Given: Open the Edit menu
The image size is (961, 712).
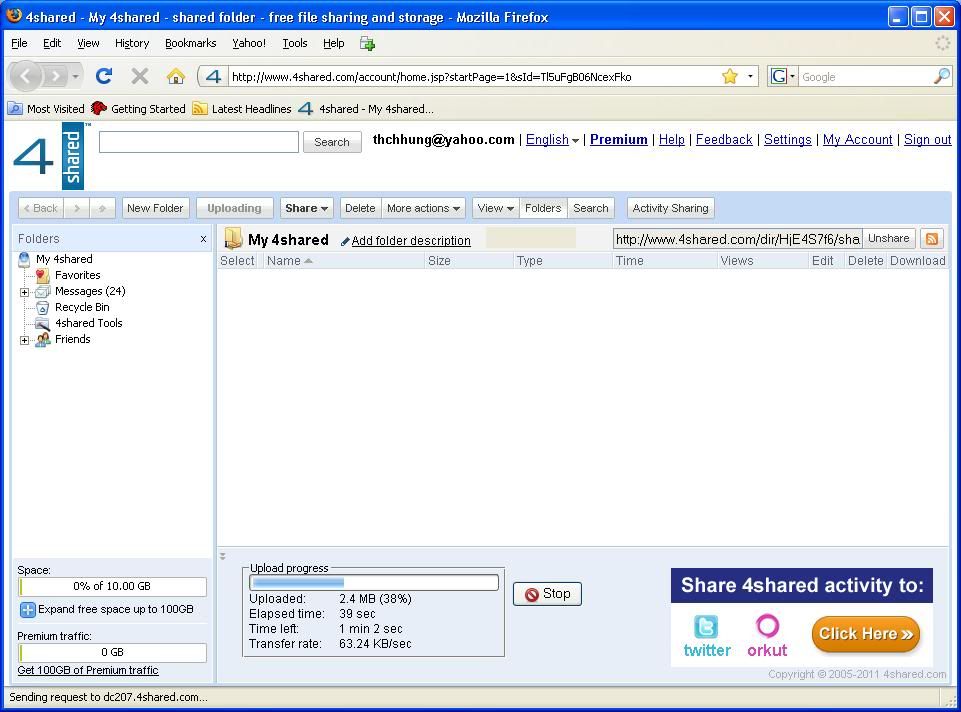Looking at the screenshot, I should tap(52, 43).
